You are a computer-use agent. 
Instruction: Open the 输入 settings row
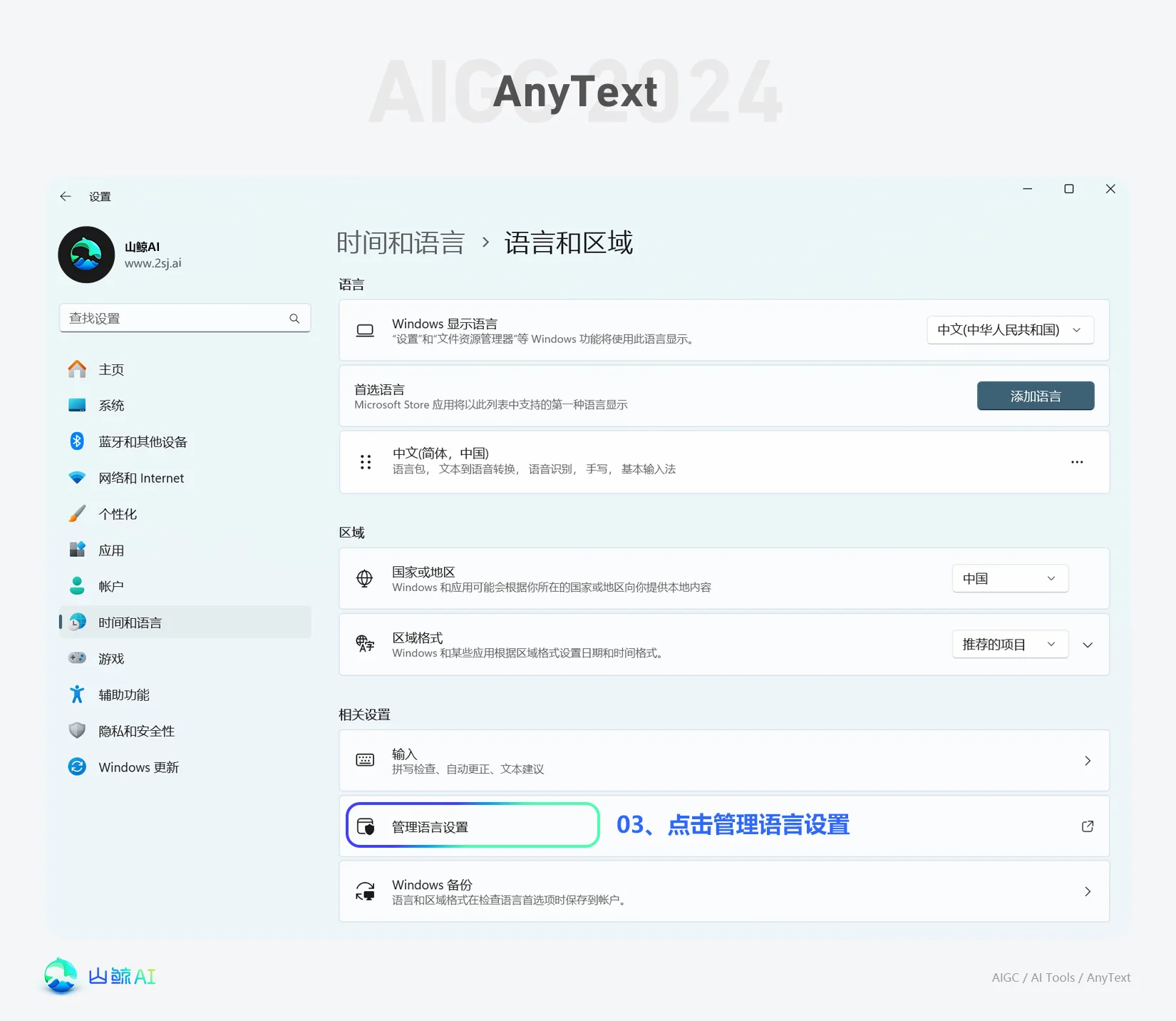tap(724, 760)
